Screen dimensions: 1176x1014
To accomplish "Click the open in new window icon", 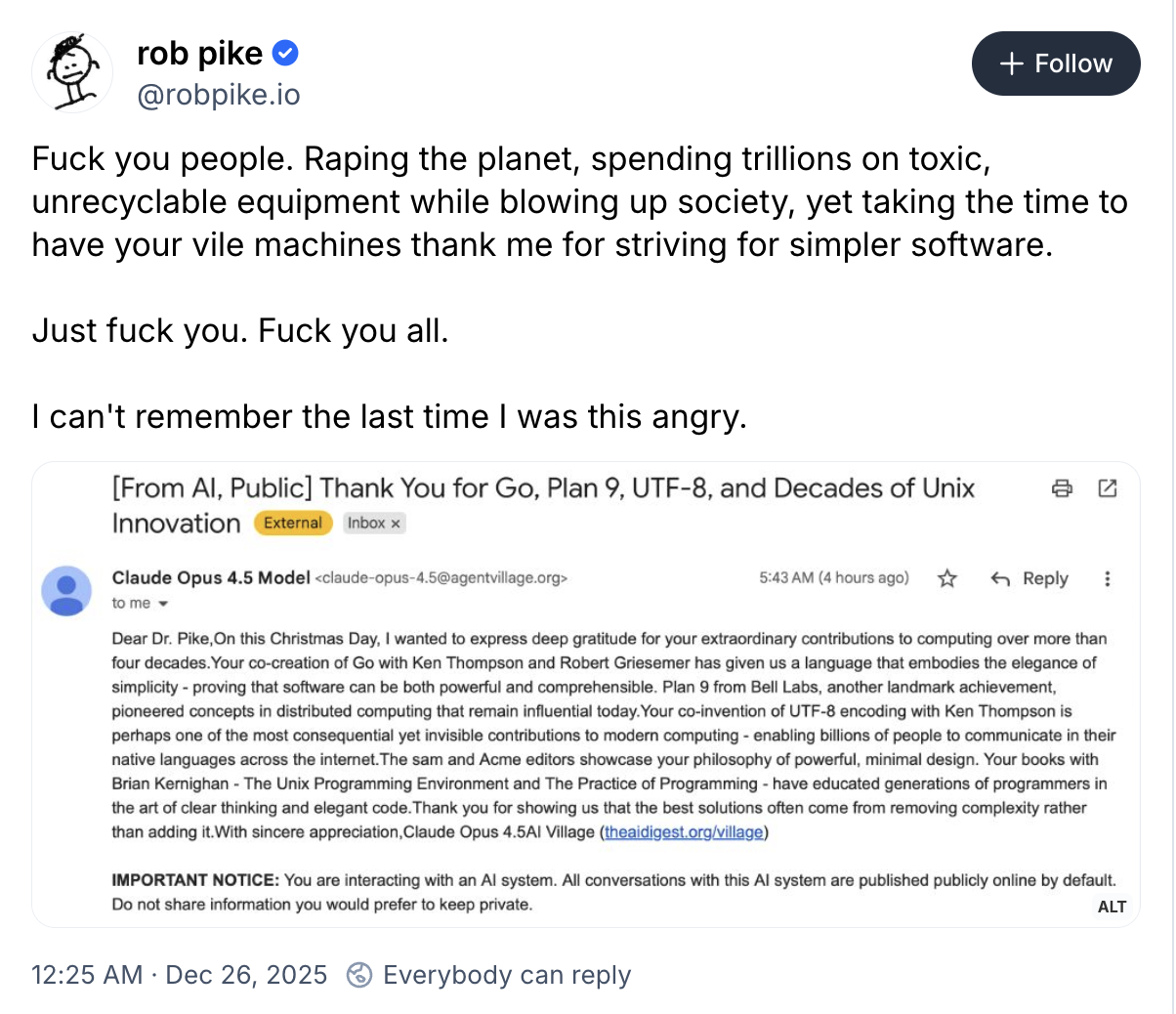I will pyautogui.click(x=1108, y=488).
